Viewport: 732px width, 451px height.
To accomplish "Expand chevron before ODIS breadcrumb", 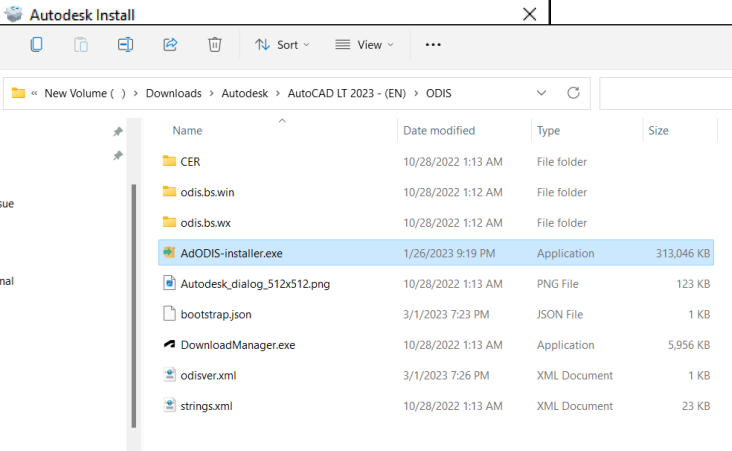I will point(415,93).
